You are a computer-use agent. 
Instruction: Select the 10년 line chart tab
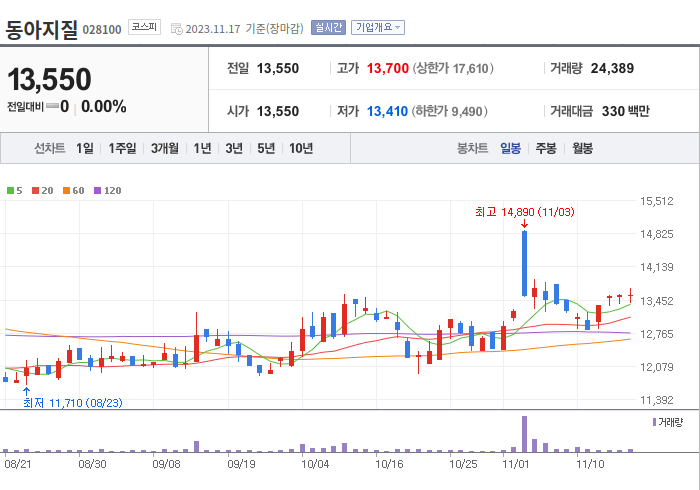pyautogui.click(x=301, y=148)
